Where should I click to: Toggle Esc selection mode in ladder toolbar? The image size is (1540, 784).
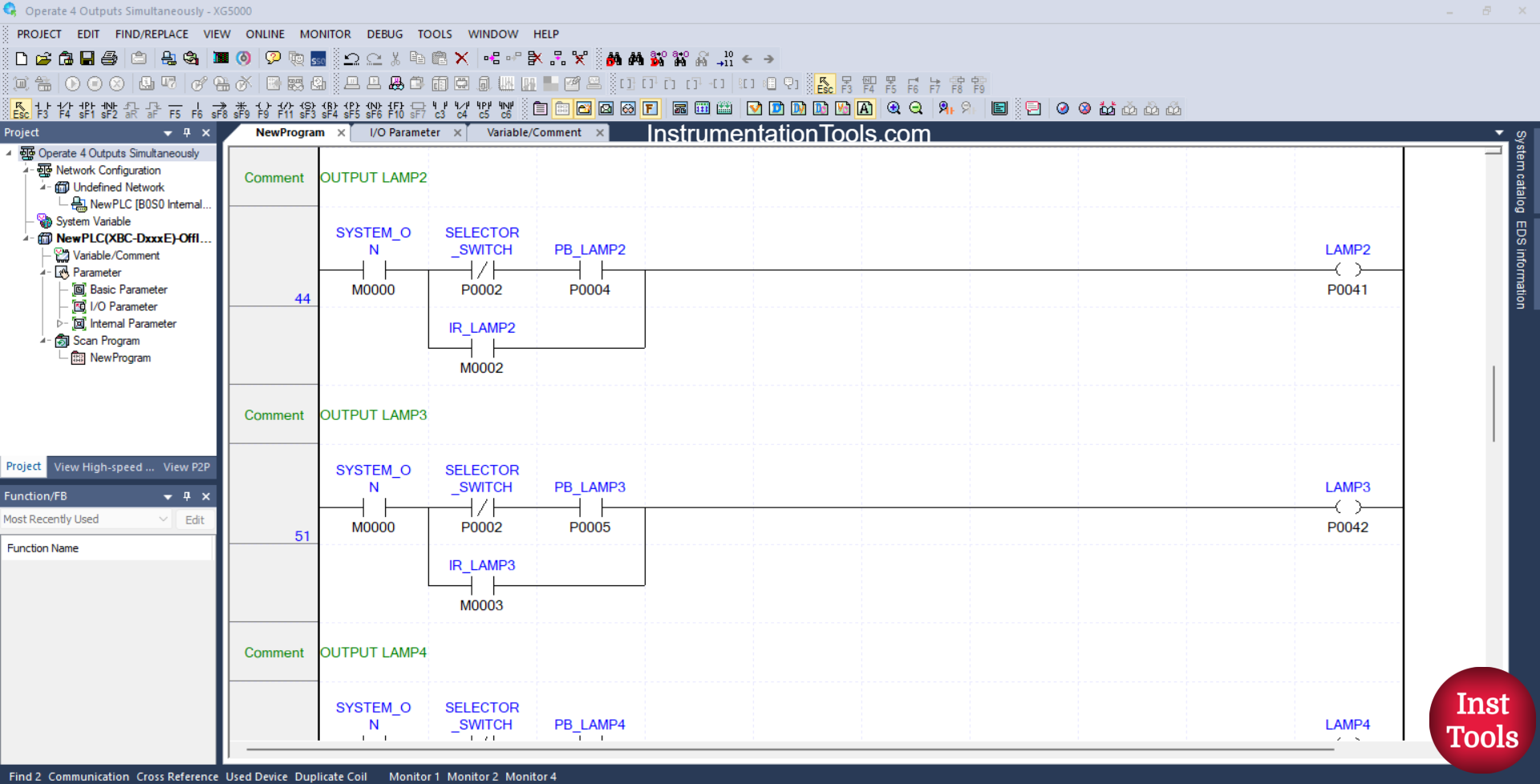point(20,109)
